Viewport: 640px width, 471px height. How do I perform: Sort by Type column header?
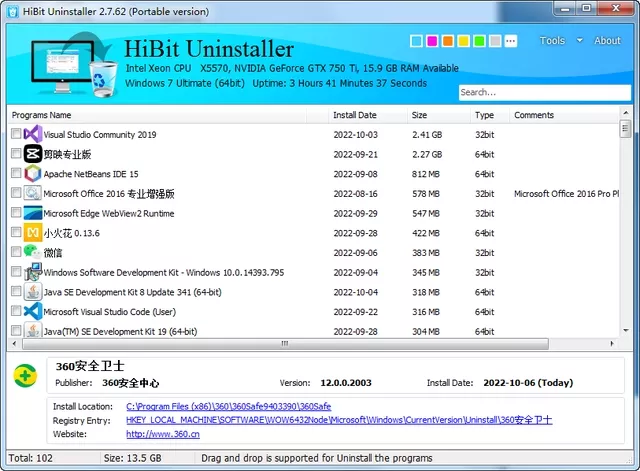click(x=489, y=115)
